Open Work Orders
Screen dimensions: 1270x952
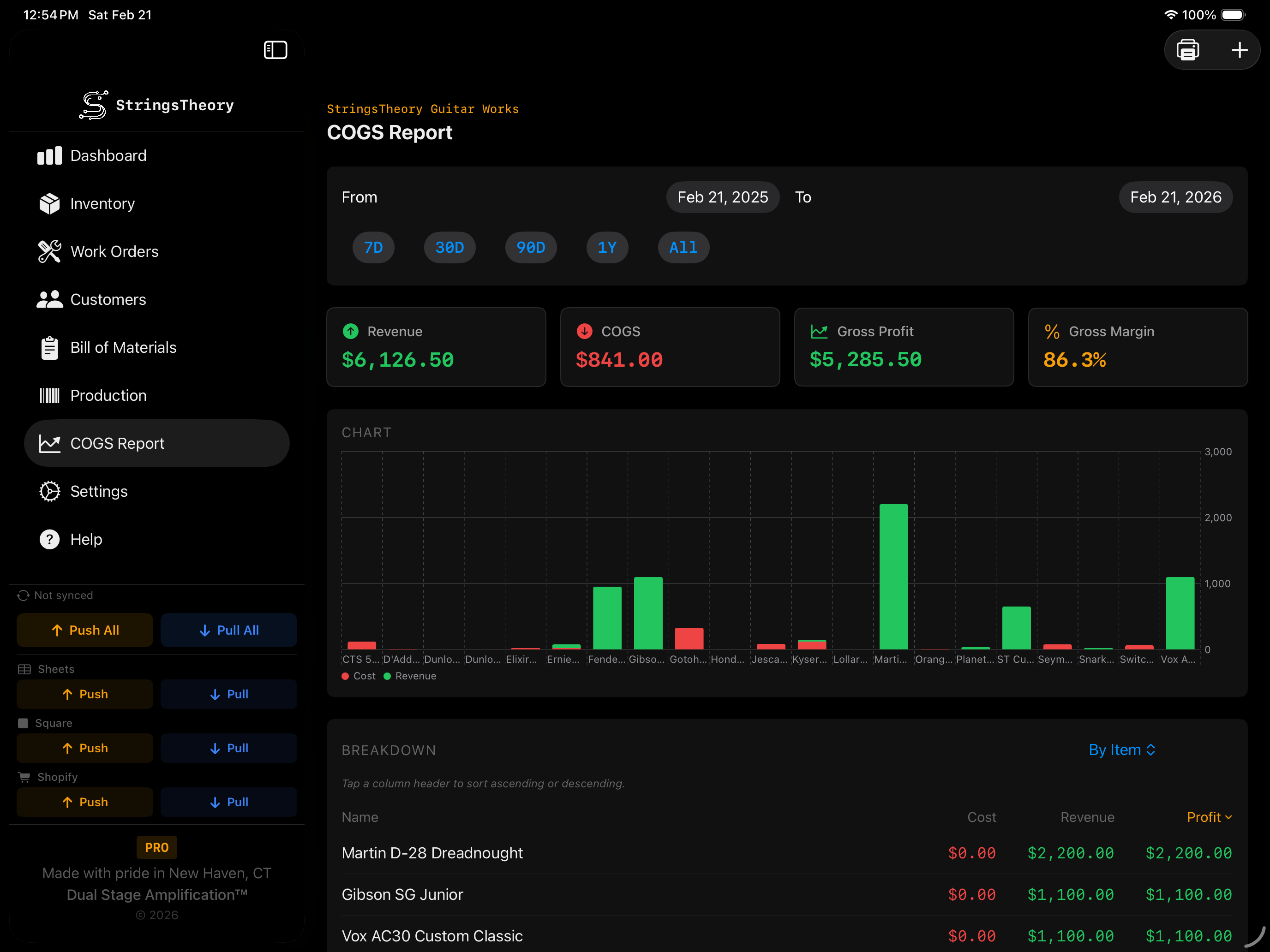[114, 251]
